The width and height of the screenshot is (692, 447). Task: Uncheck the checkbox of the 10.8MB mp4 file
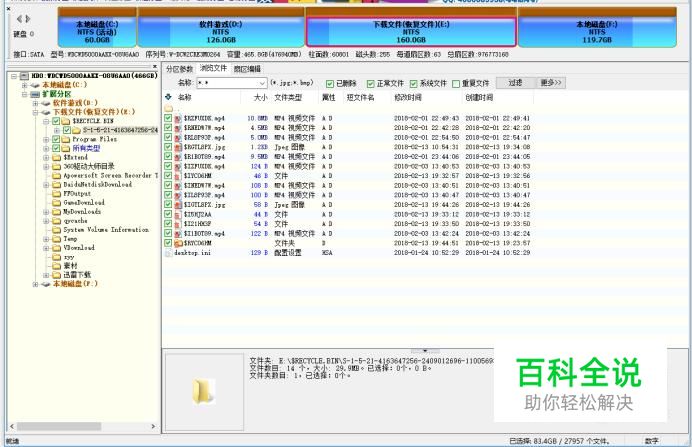click(168, 118)
